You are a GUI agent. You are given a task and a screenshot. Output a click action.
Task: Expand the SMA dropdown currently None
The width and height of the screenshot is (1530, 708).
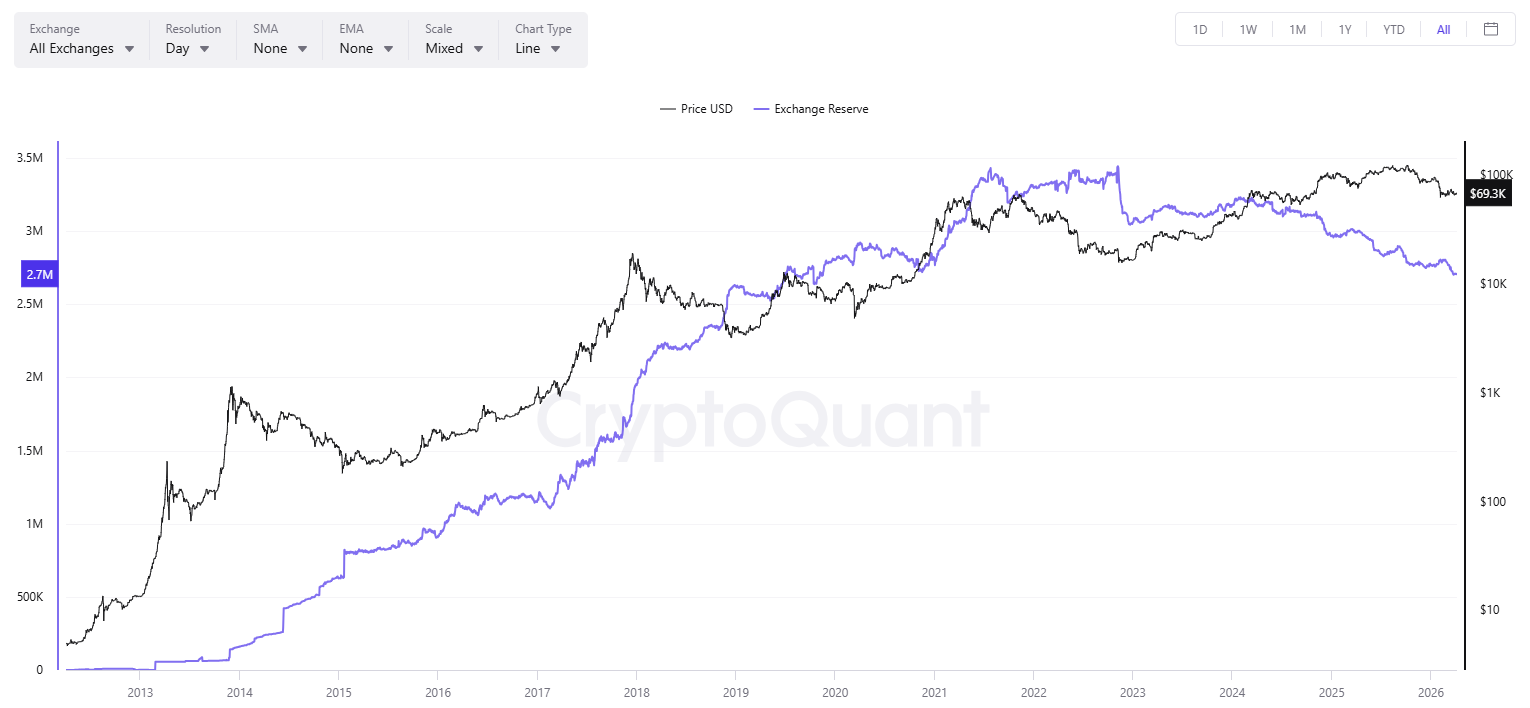point(278,48)
